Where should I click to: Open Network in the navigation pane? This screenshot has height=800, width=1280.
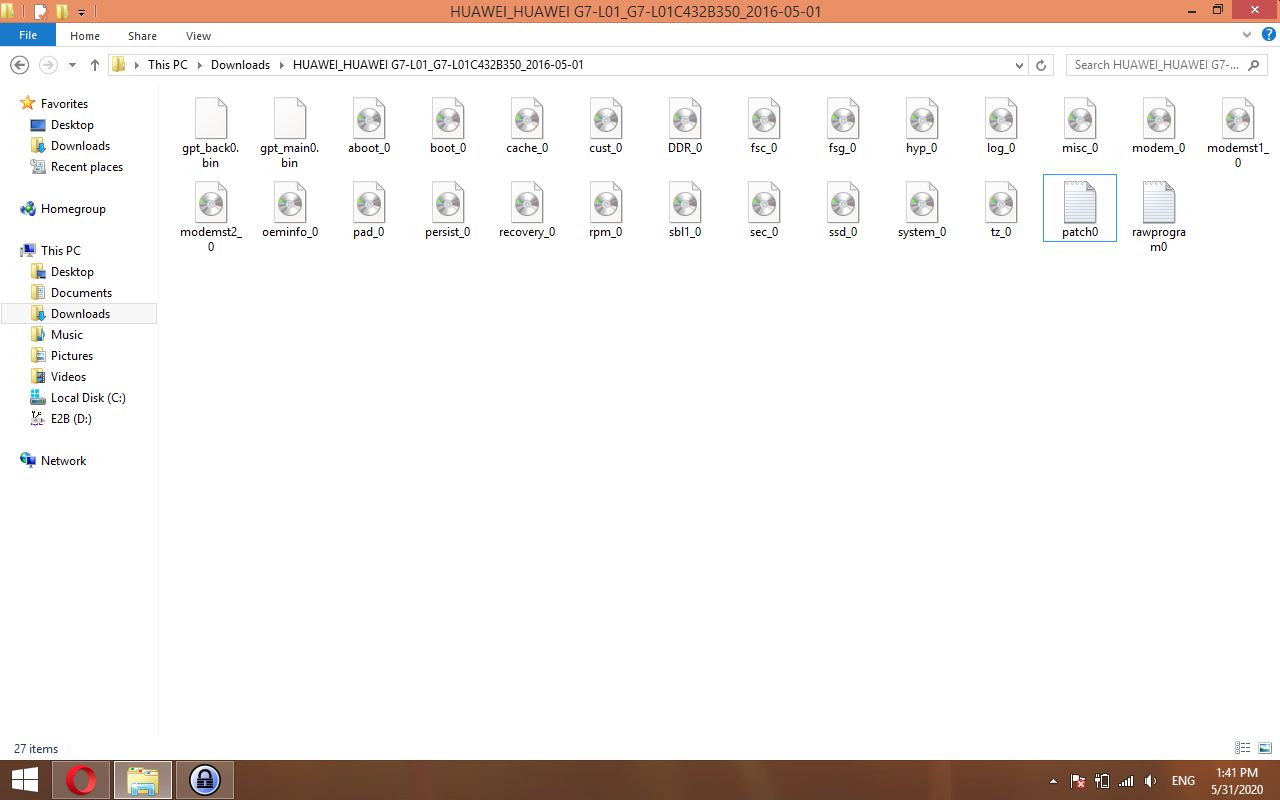[x=63, y=461]
